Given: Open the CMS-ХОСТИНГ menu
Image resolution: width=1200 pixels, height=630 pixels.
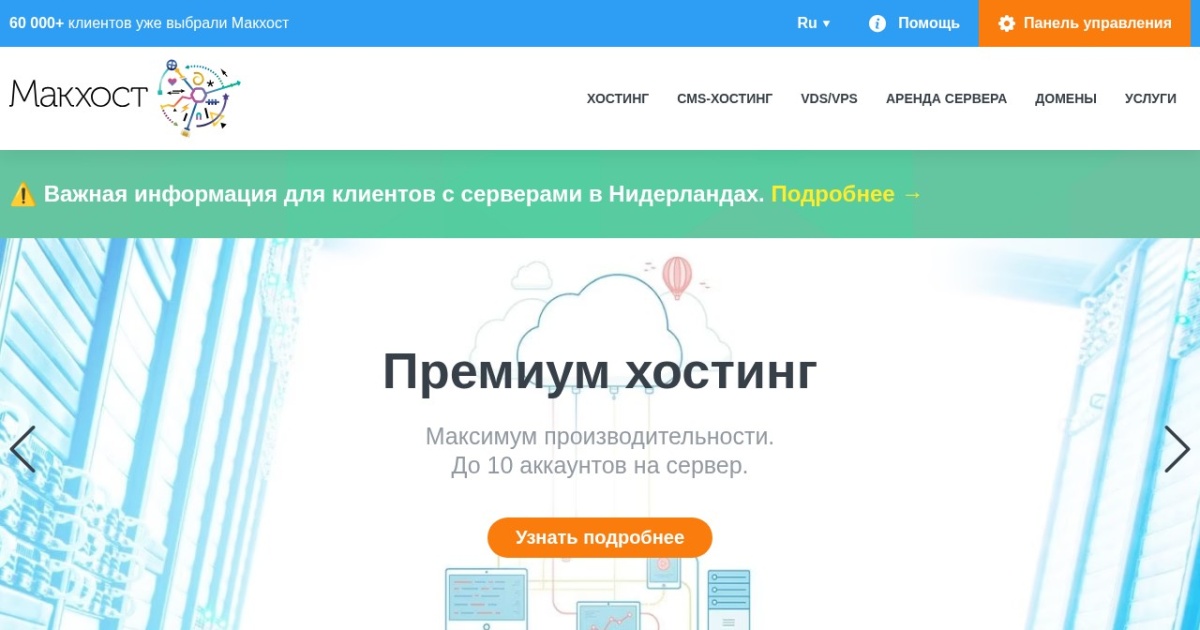Looking at the screenshot, I should click(x=725, y=99).
